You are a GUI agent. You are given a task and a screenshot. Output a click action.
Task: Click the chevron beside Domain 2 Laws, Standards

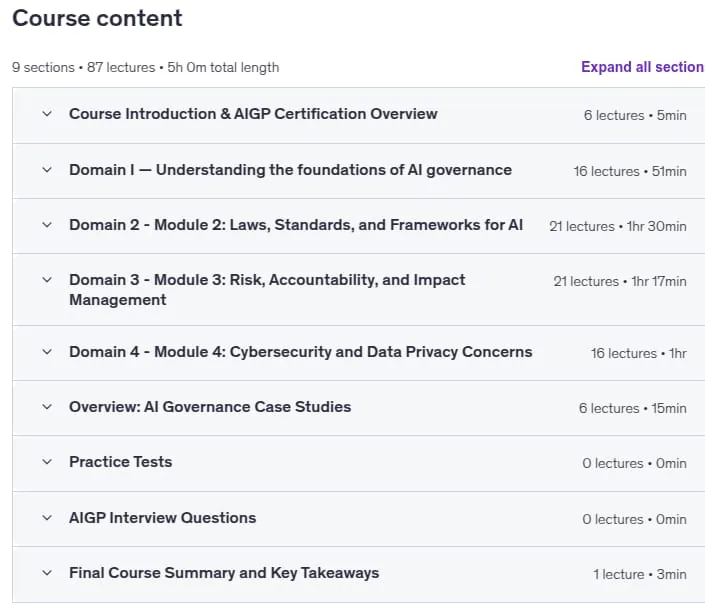[47, 225]
